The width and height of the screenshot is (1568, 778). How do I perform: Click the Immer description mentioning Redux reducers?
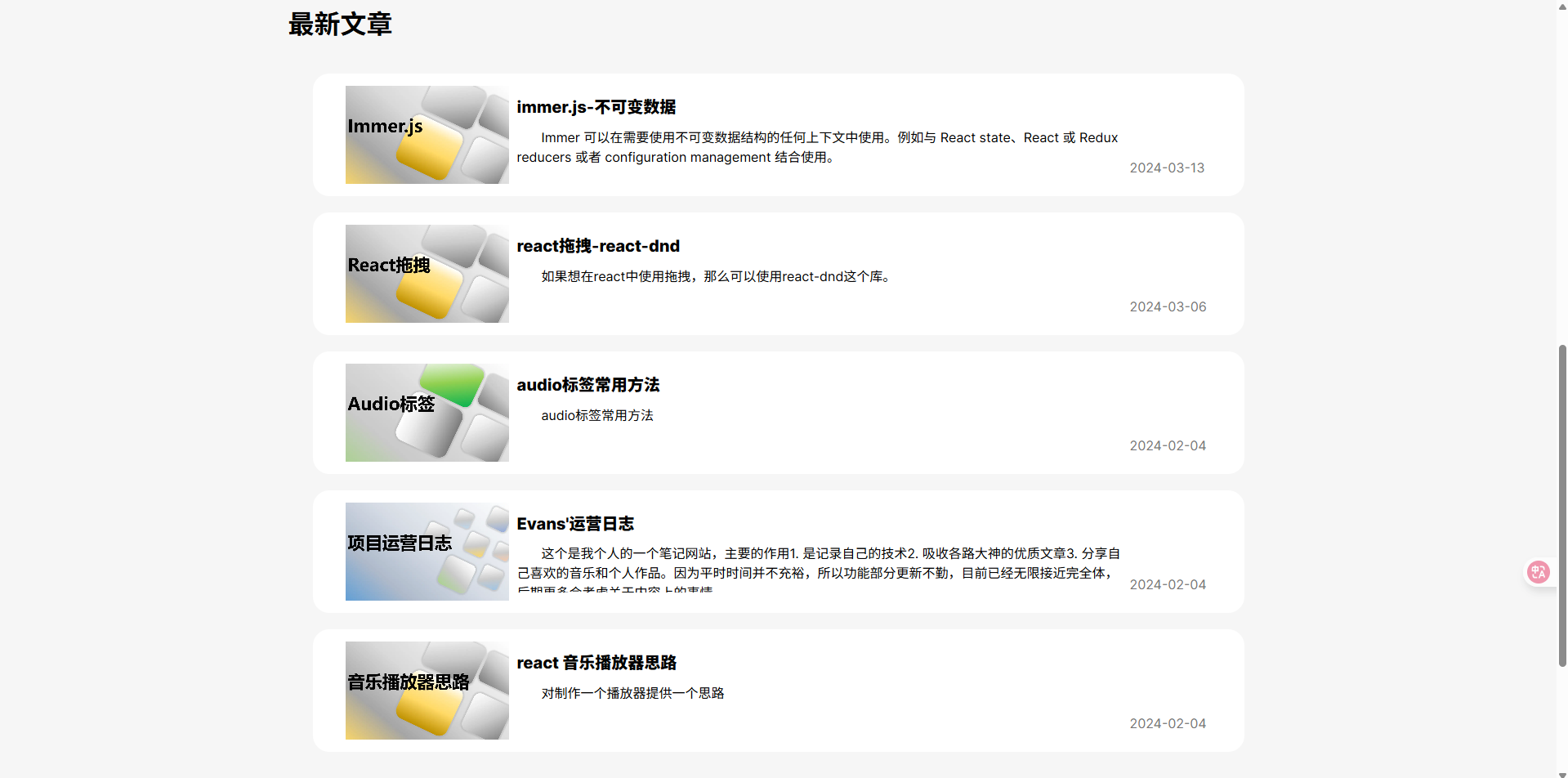click(x=817, y=148)
